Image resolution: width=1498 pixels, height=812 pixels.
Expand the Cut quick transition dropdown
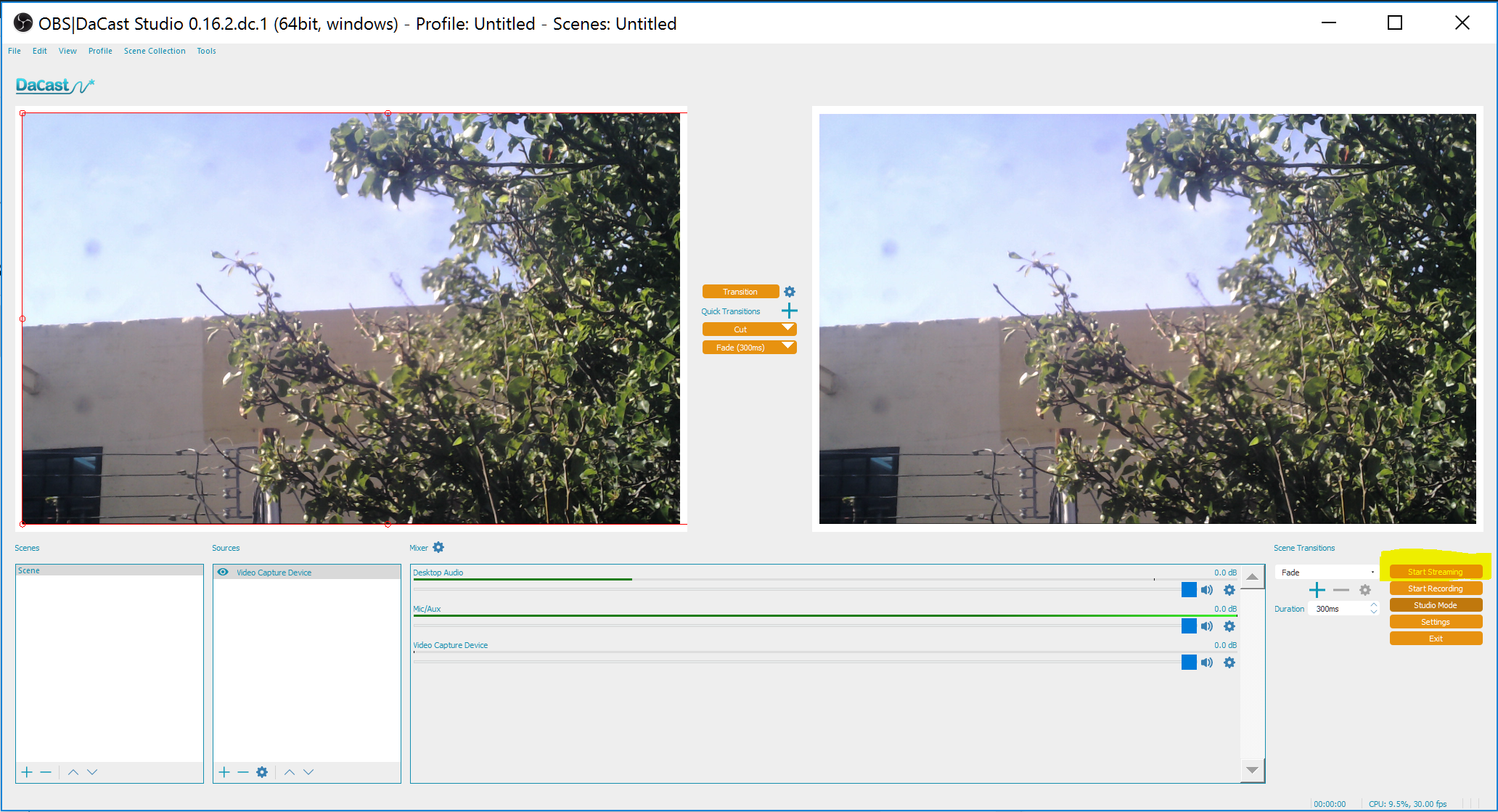point(789,329)
